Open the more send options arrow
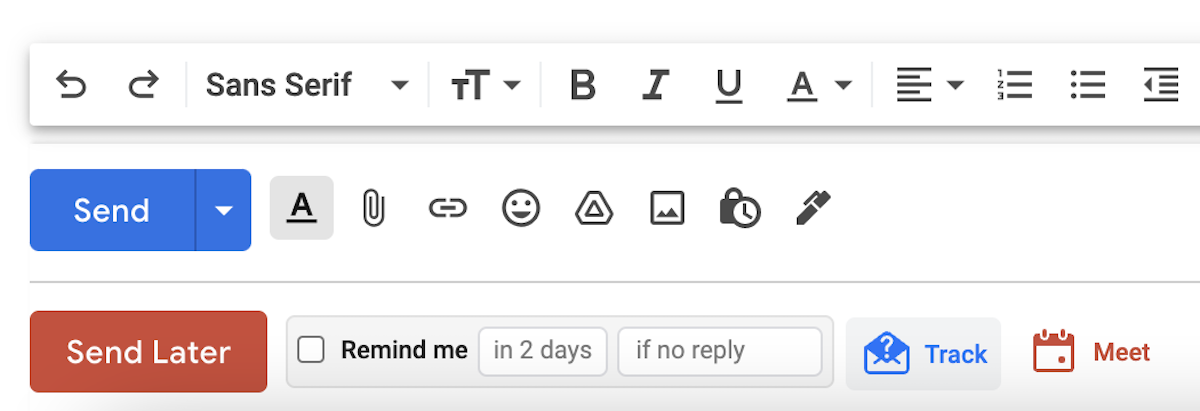This screenshot has width=1200, height=411. point(224,210)
